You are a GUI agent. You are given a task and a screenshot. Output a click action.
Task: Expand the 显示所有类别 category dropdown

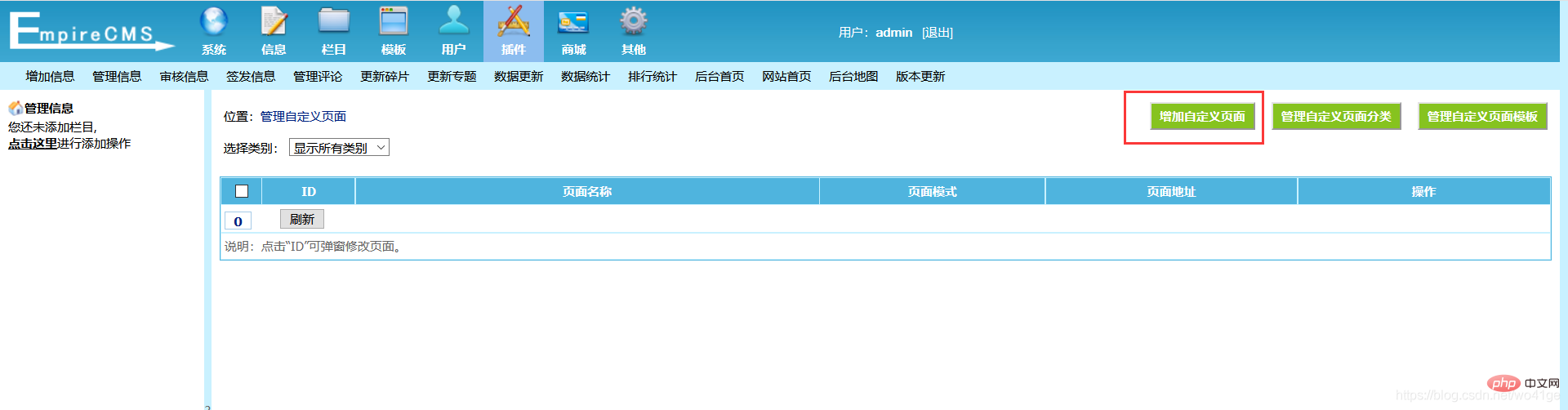pos(339,148)
